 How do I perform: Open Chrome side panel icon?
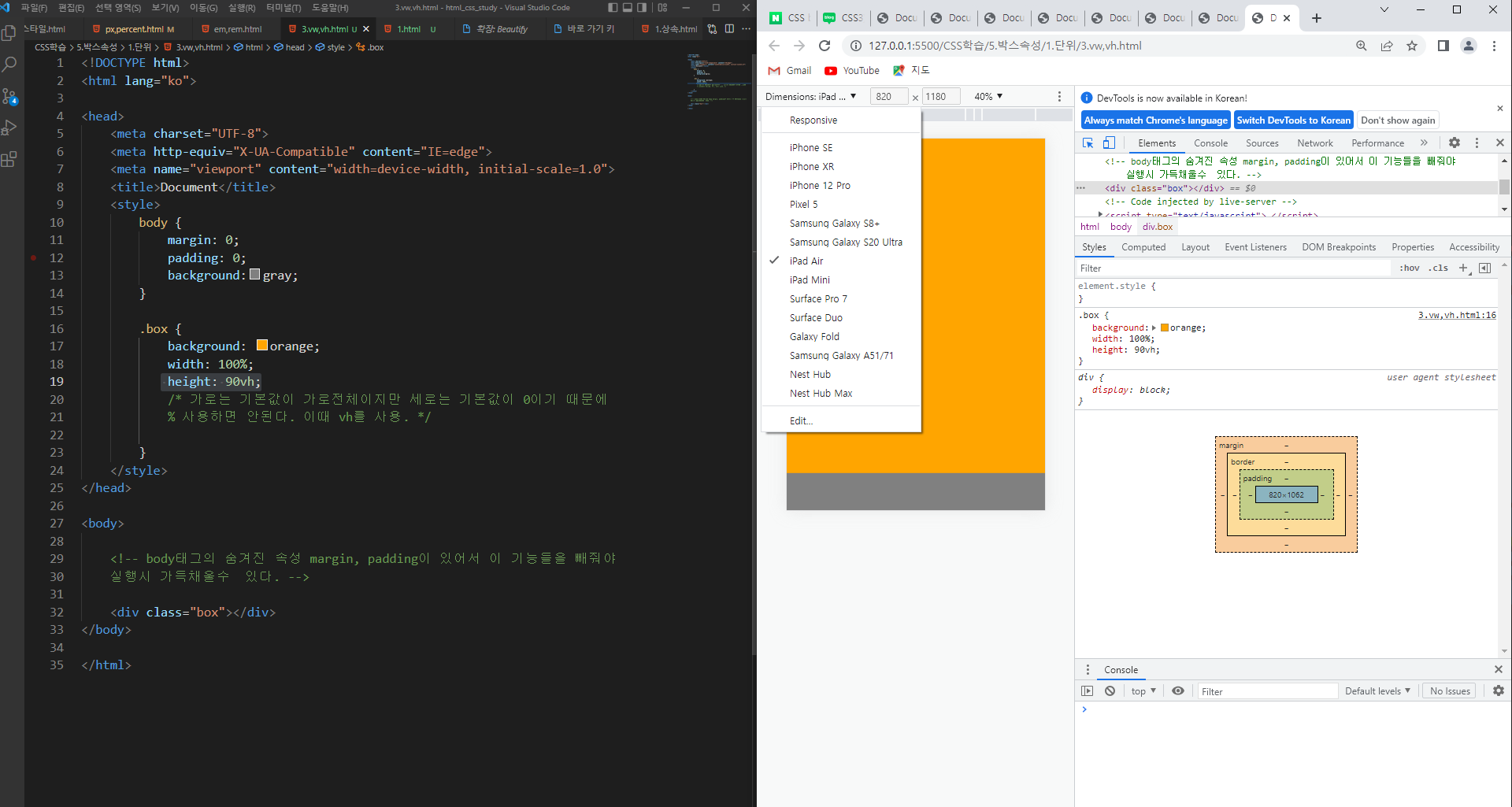point(1443,46)
